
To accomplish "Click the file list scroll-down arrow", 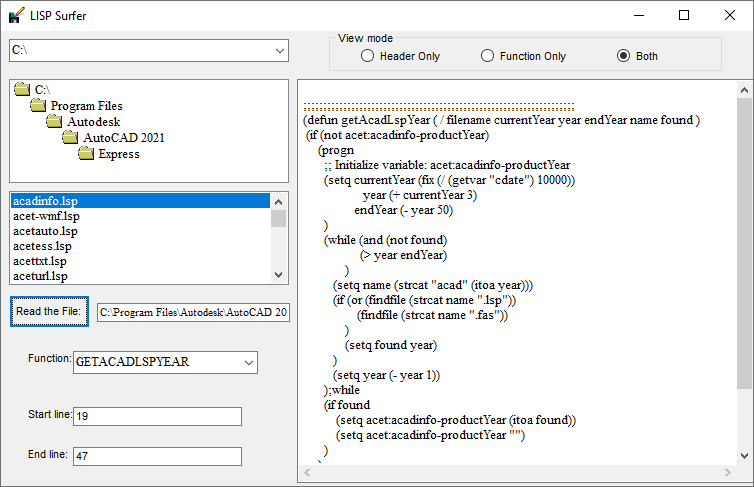I will coord(278,275).
